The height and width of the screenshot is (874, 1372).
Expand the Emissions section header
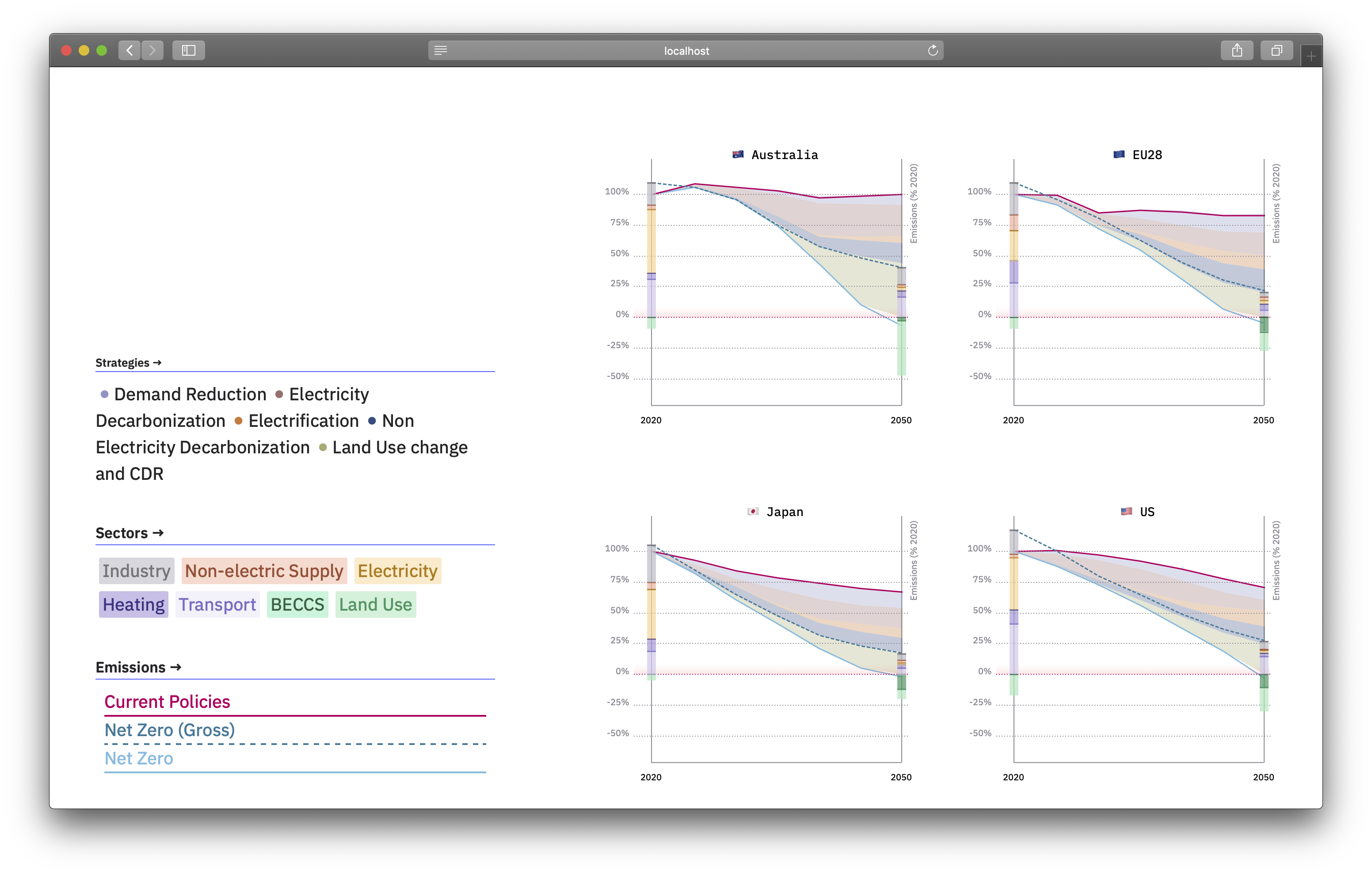(138, 667)
